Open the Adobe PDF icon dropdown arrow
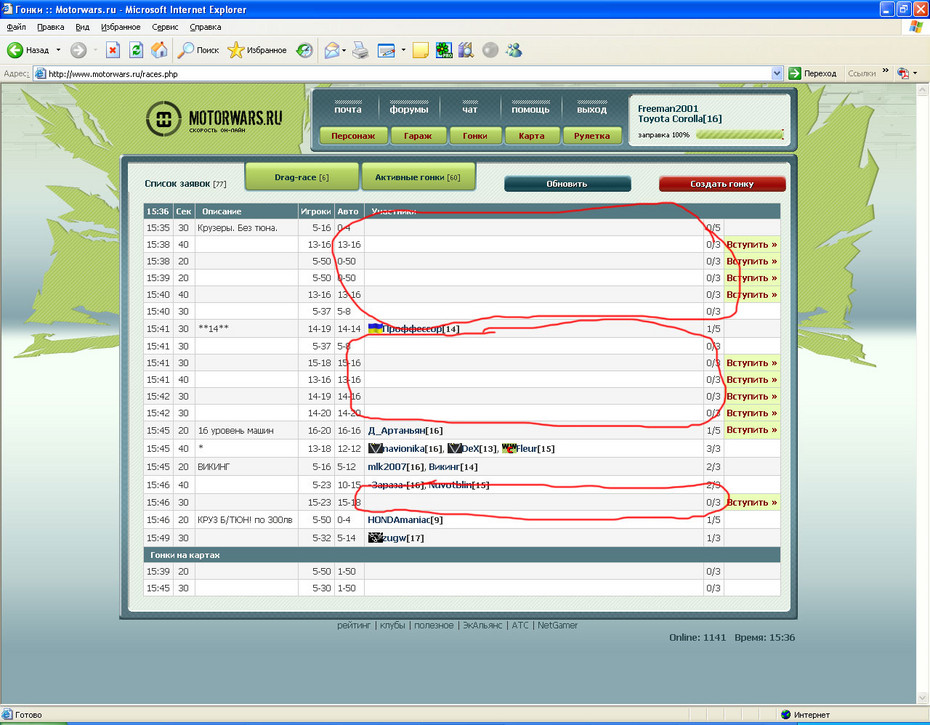The image size is (930, 725). [915, 74]
